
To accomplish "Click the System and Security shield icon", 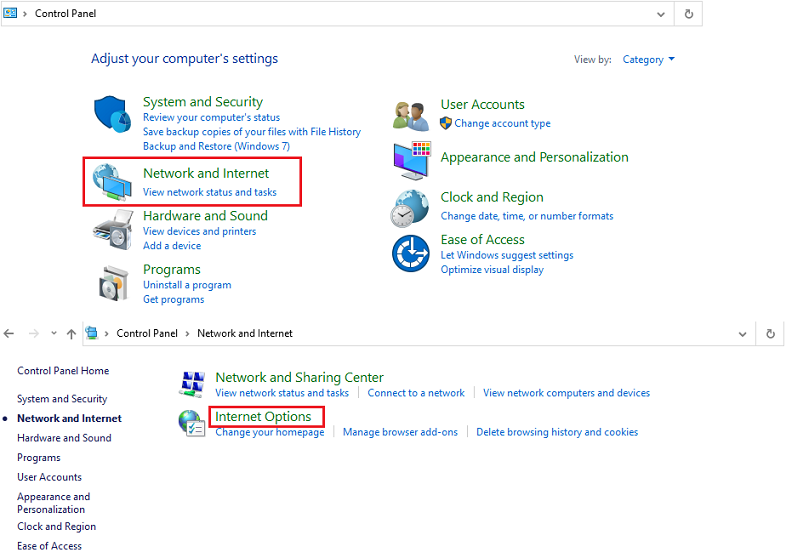I will pos(113,114).
